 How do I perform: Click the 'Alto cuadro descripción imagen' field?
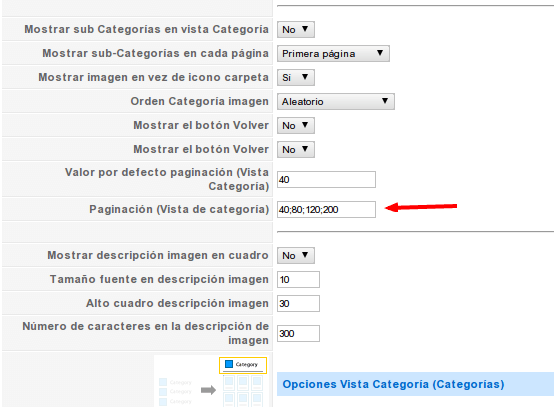[299, 304]
